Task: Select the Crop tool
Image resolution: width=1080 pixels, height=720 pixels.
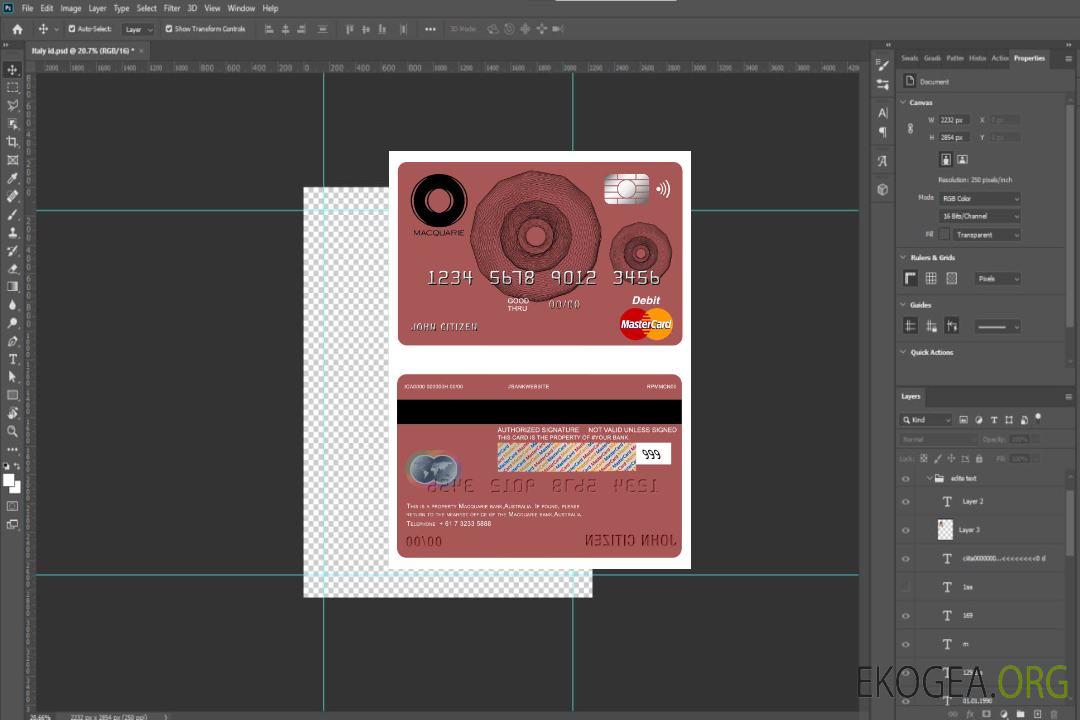Action: [x=12, y=142]
